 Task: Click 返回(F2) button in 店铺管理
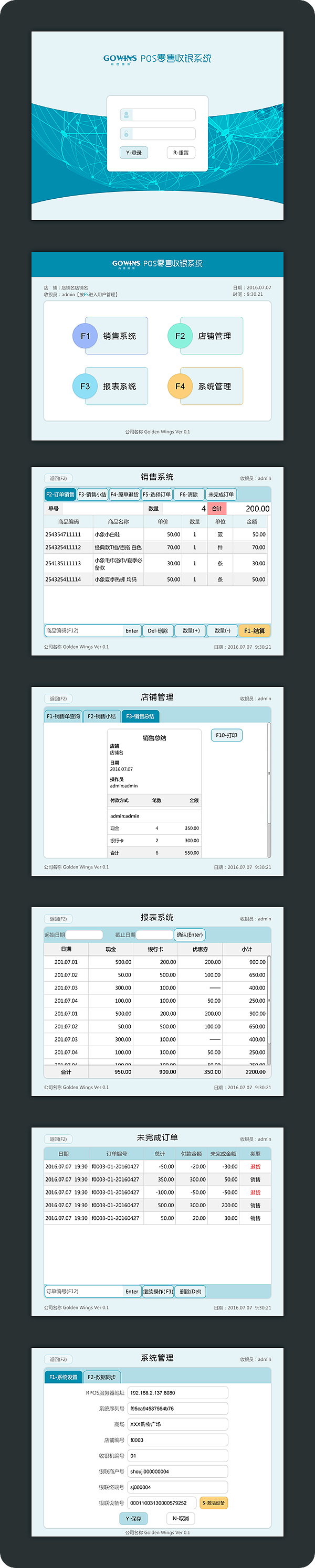[58, 699]
